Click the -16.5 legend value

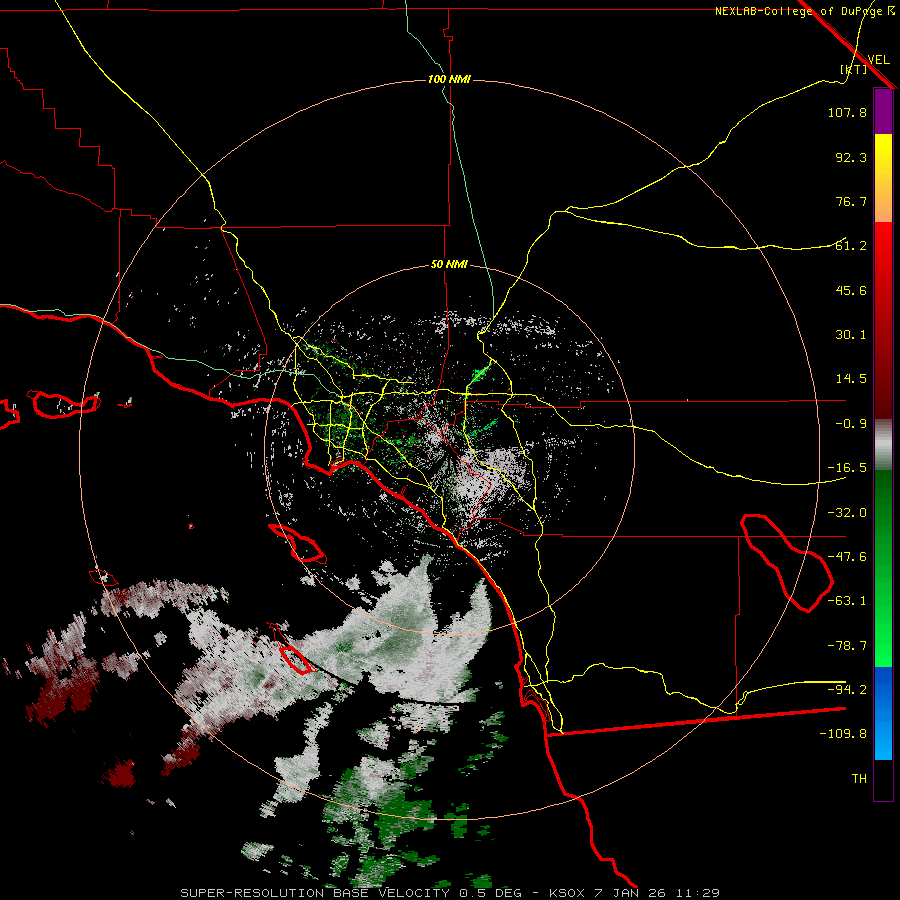(847, 468)
